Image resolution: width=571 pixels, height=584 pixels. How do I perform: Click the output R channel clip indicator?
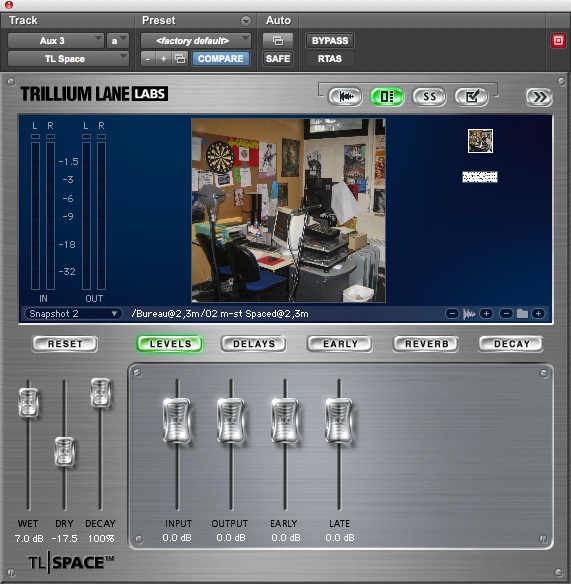click(101, 137)
